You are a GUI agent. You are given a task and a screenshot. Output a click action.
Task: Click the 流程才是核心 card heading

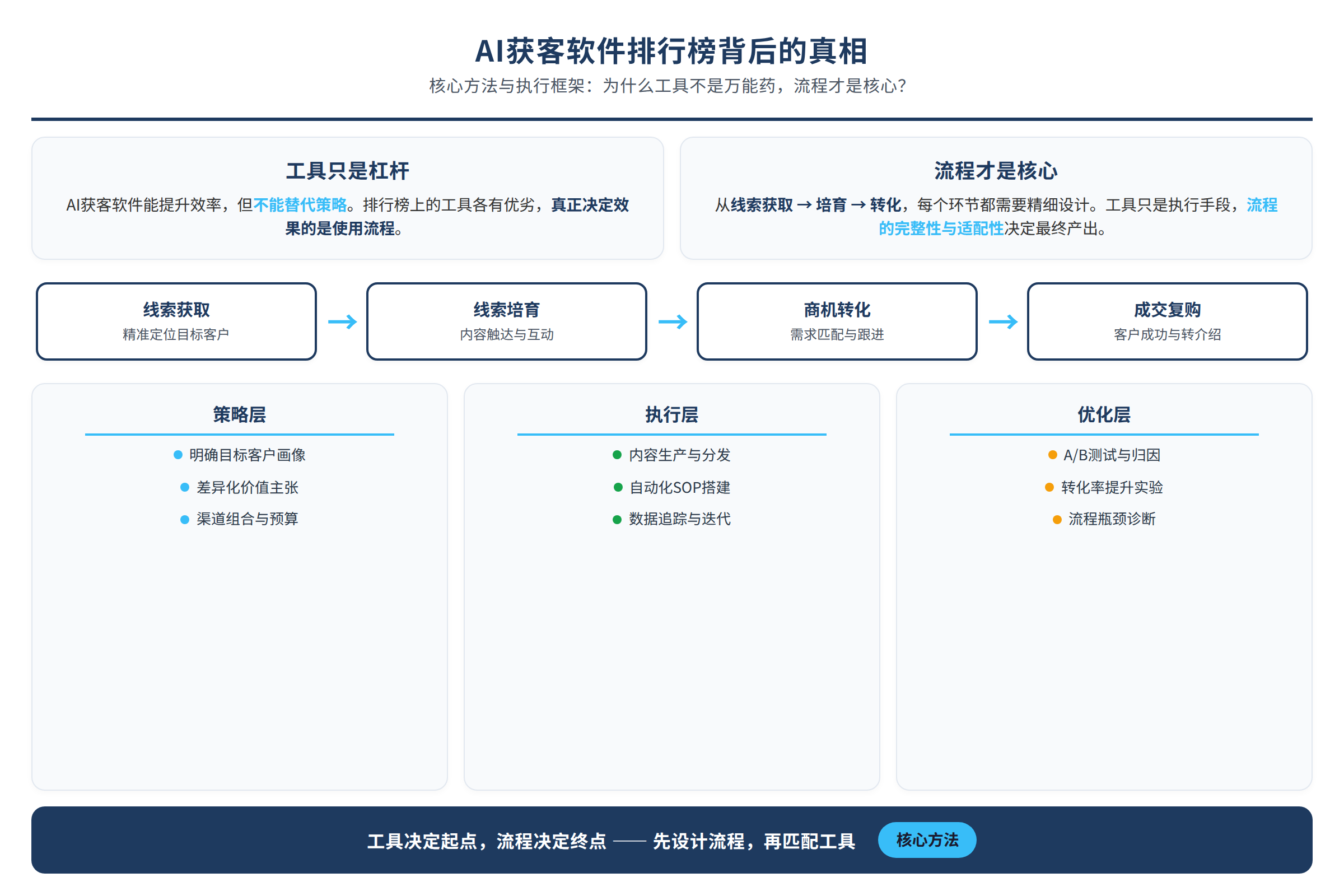pyautogui.click(x=996, y=170)
